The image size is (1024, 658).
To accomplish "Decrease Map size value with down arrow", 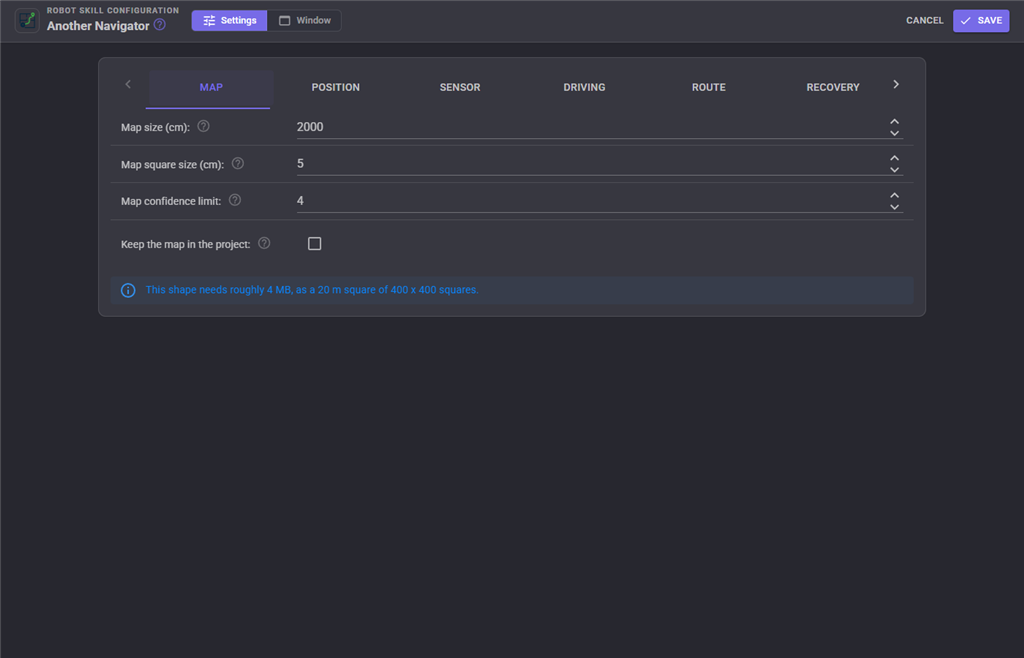I will click(895, 133).
